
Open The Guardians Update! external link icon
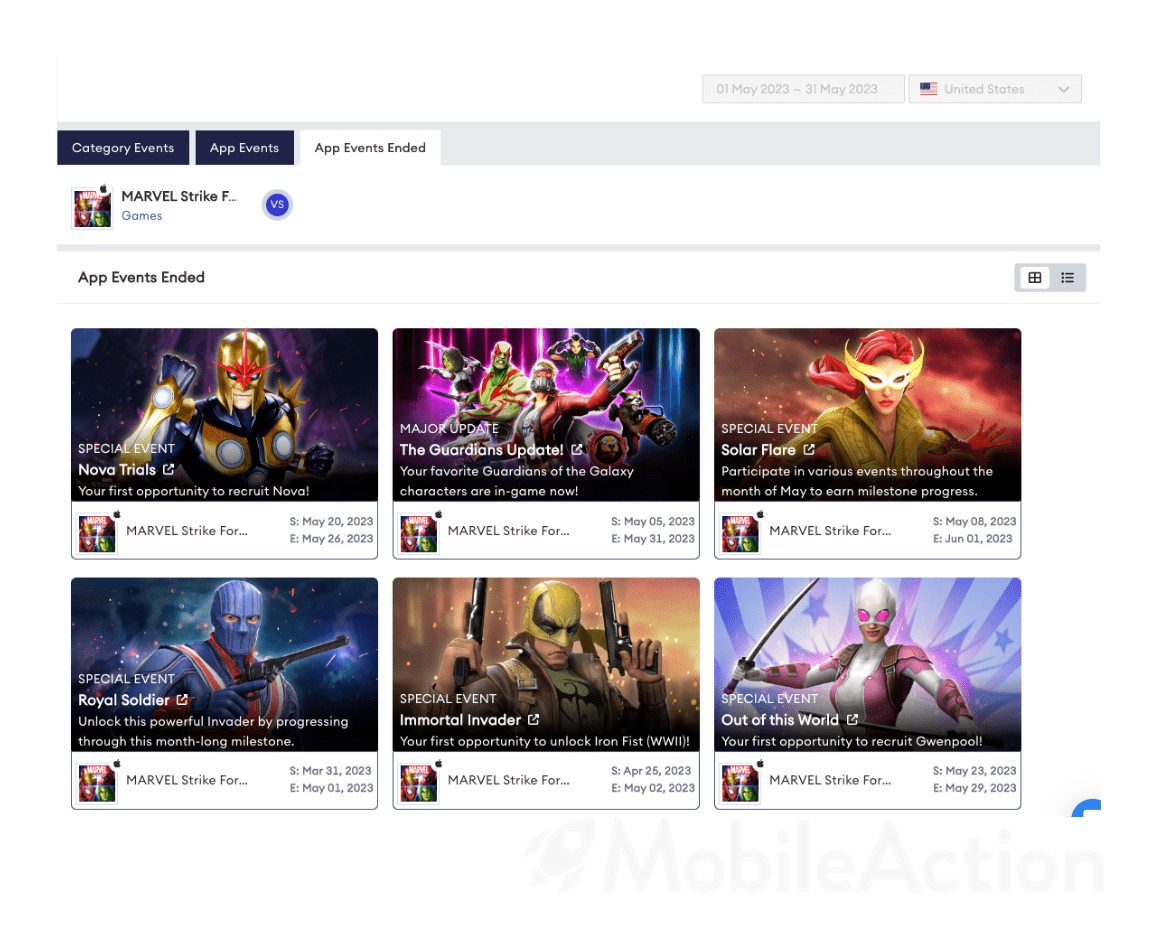577,450
